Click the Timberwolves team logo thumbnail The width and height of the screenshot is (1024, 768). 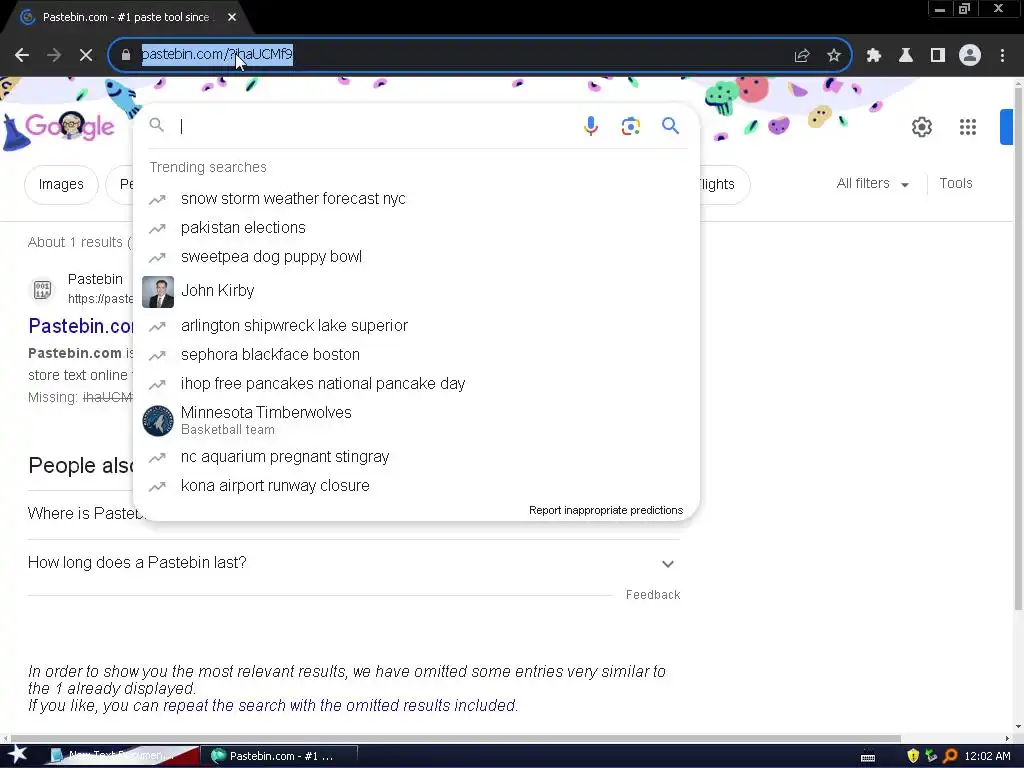coord(158,421)
